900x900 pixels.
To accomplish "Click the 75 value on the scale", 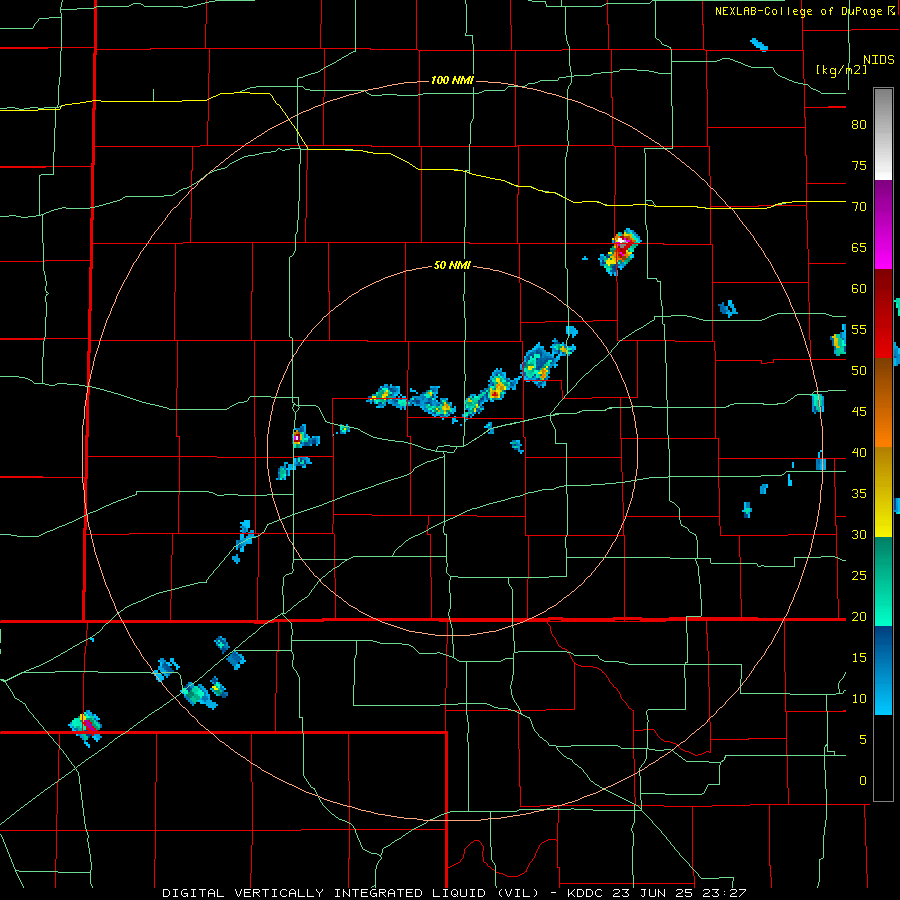I will (859, 165).
